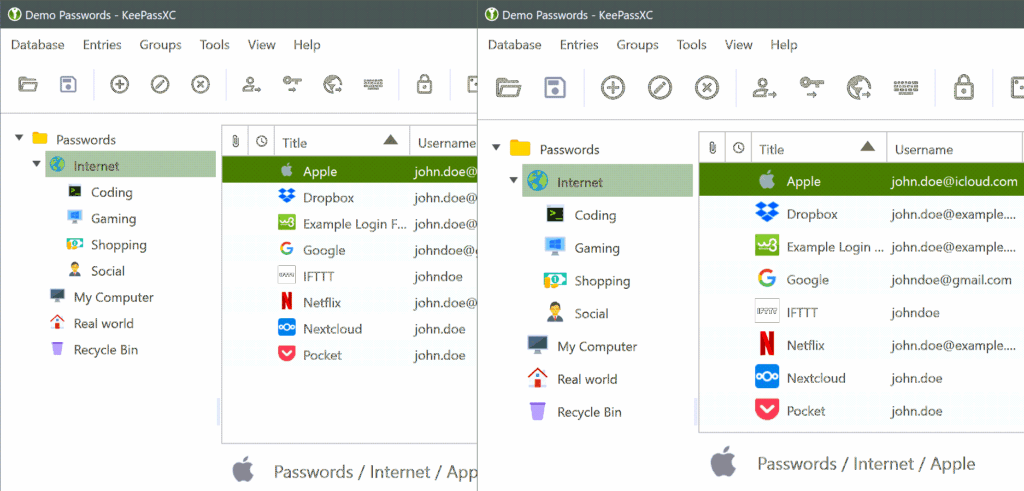The height and width of the screenshot is (491, 1024).
Task: Select Shopping group in left window
Action: [118, 245]
